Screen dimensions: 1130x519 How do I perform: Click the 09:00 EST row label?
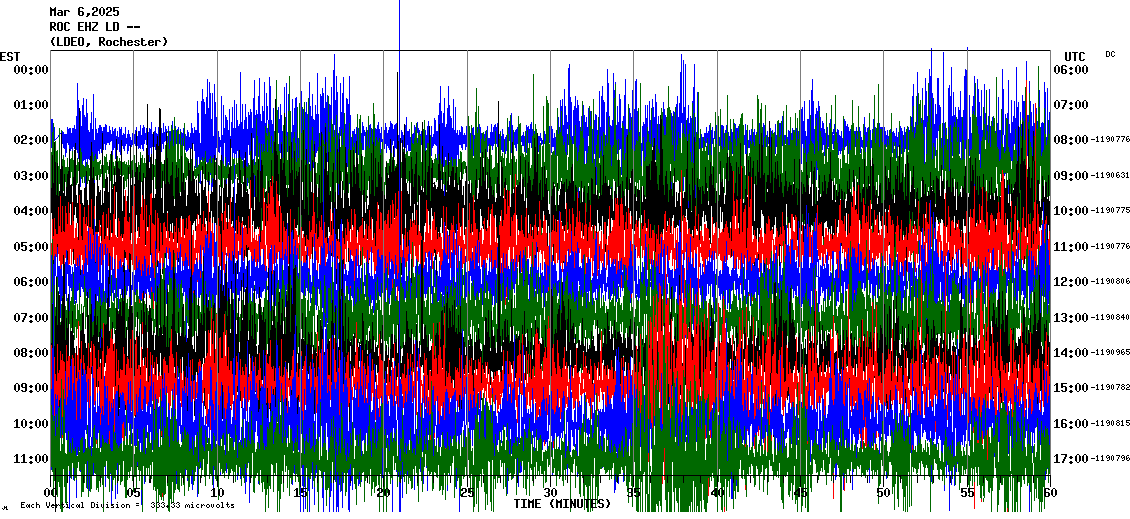(31, 388)
